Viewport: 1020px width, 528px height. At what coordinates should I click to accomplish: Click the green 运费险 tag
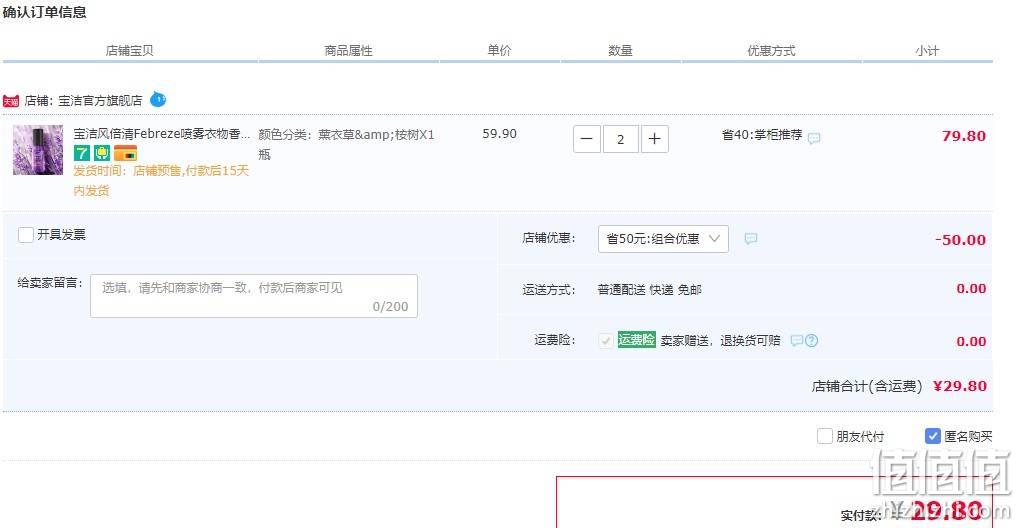(636, 339)
